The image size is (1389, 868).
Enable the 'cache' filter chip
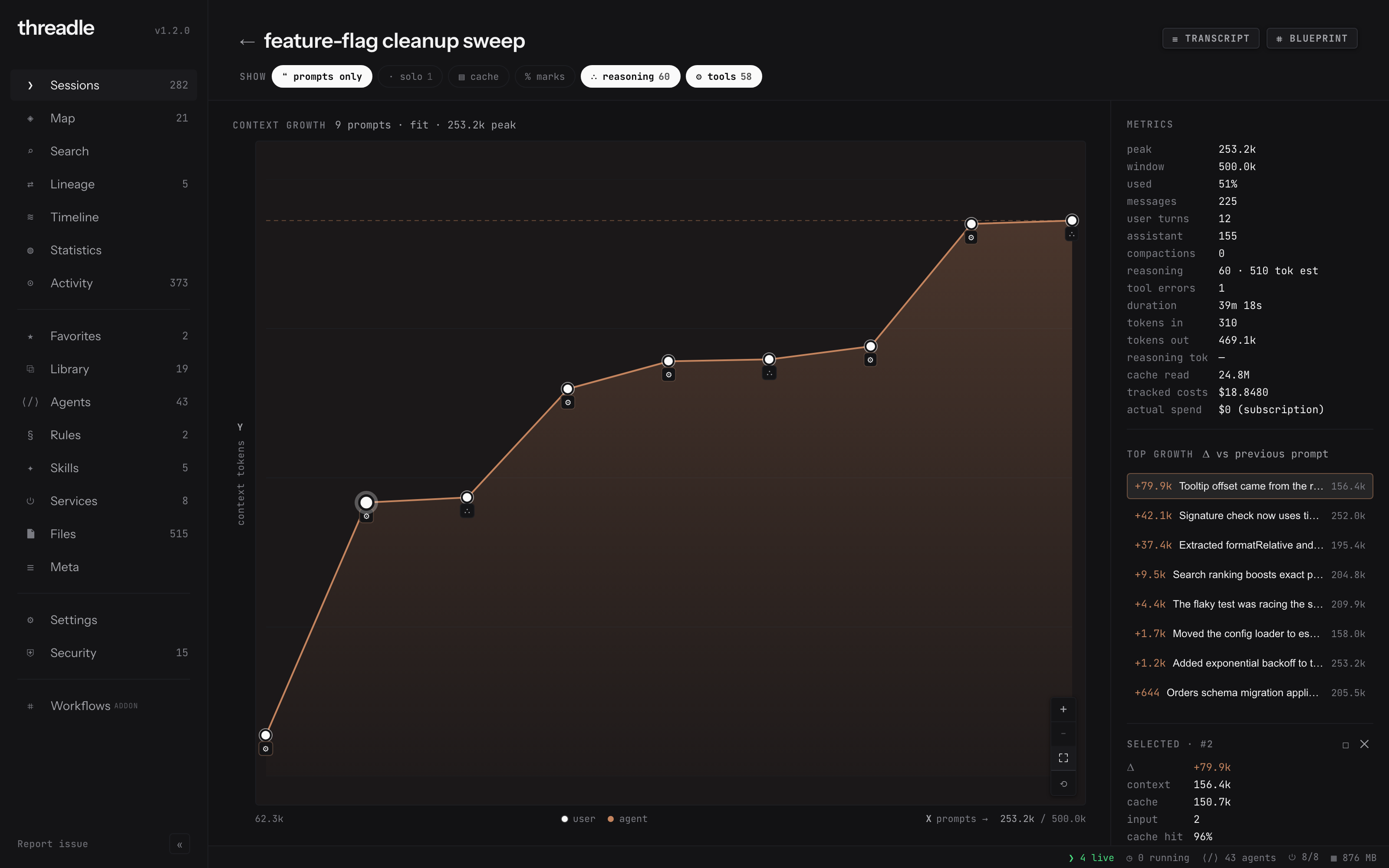(x=478, y=77)
